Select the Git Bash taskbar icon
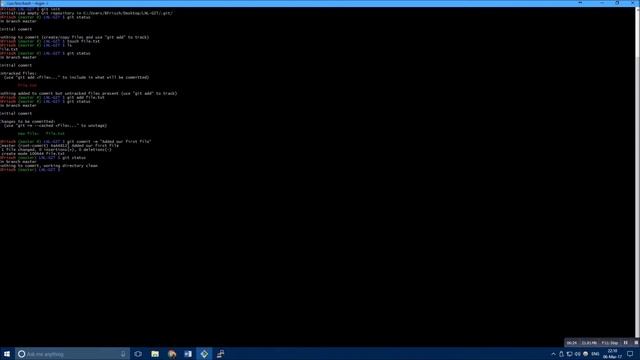This screenshot has height=360, width=640. (x=204, y=354)
